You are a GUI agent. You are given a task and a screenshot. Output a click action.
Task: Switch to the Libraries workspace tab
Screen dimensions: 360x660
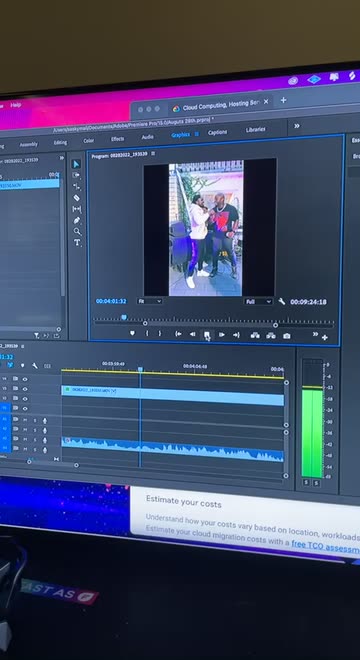[256, 130]
